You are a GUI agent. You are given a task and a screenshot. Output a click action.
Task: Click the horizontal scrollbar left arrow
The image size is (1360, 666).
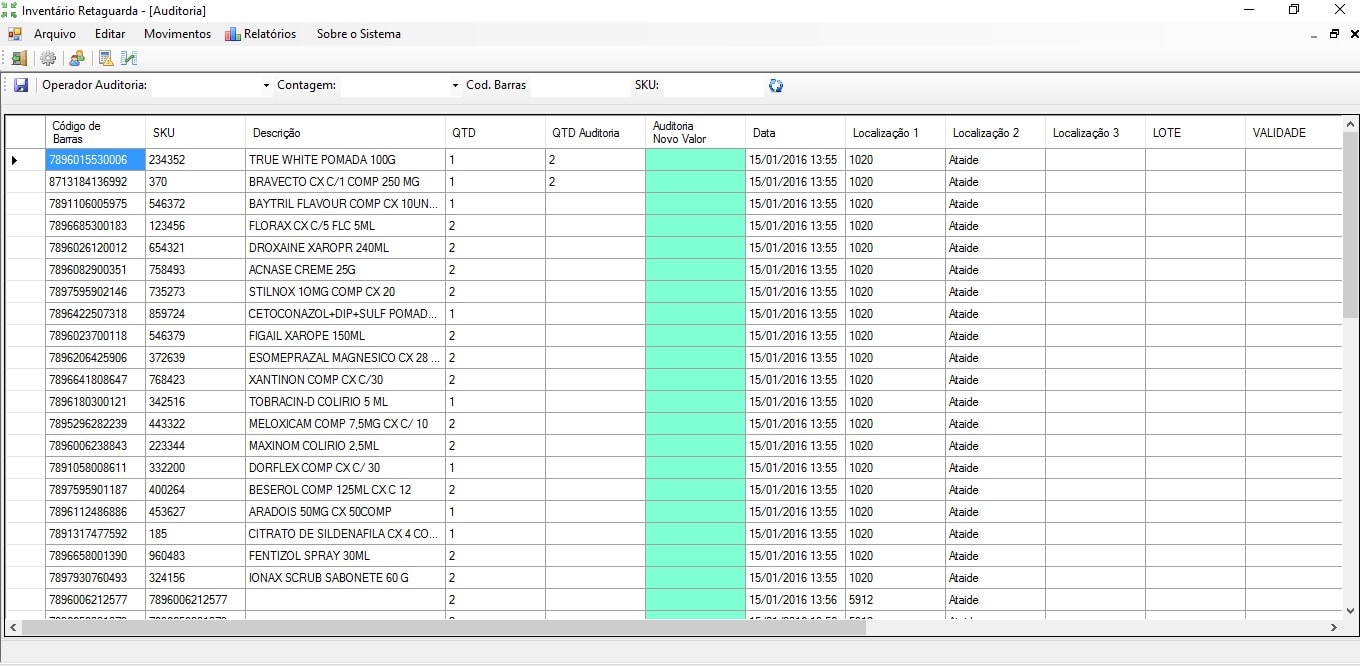coord(13,628)
